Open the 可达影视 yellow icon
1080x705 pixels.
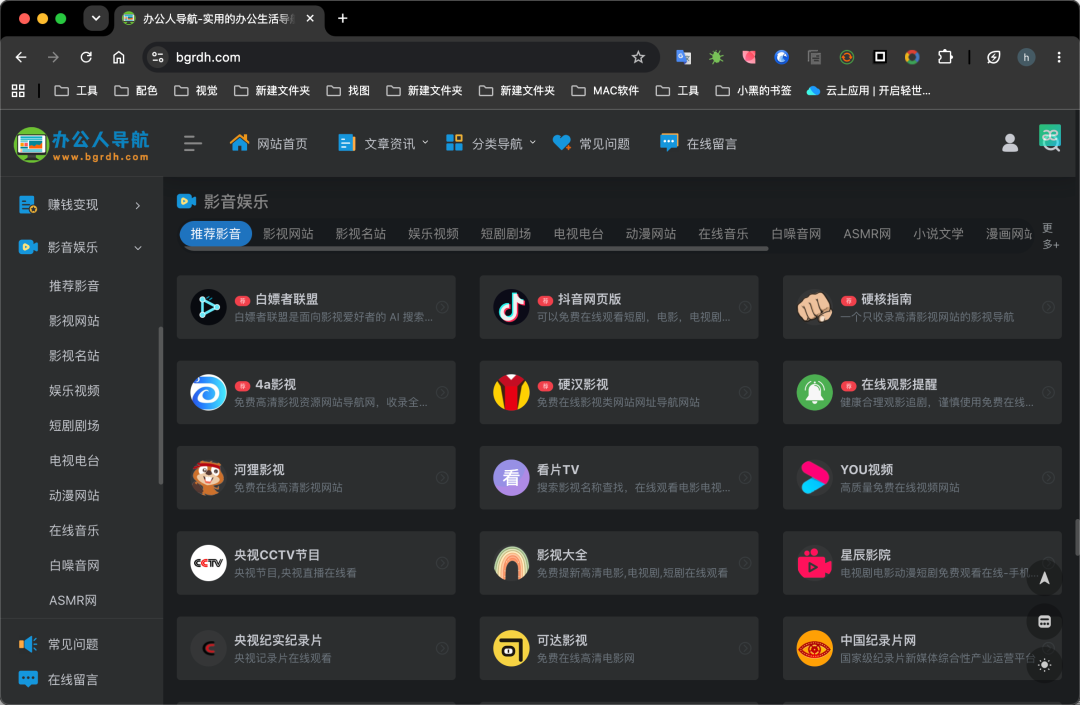[511, 649]
